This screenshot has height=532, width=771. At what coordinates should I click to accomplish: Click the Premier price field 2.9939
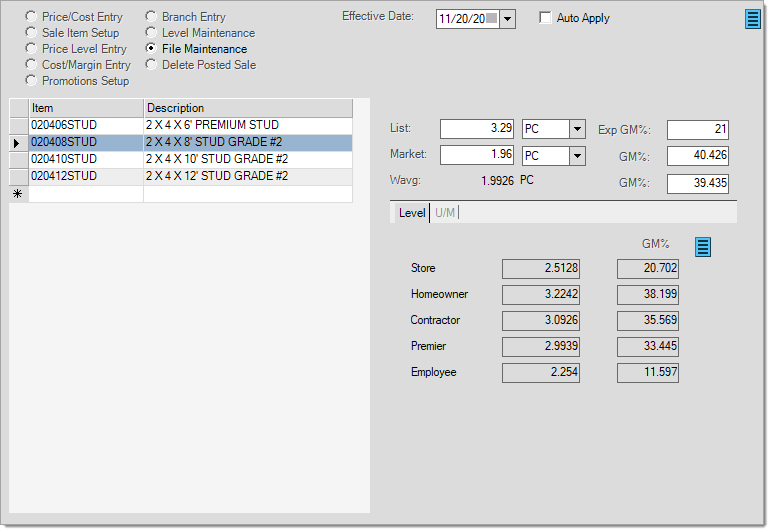coord(541,347)
